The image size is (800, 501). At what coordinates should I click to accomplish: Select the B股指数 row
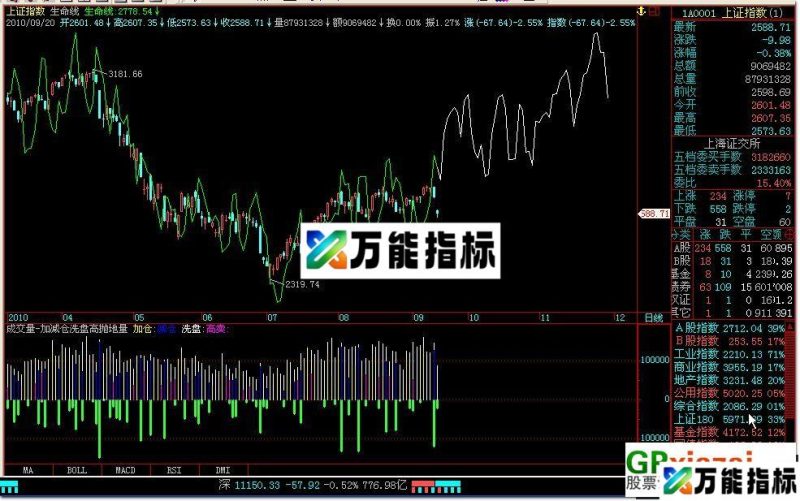732,341
